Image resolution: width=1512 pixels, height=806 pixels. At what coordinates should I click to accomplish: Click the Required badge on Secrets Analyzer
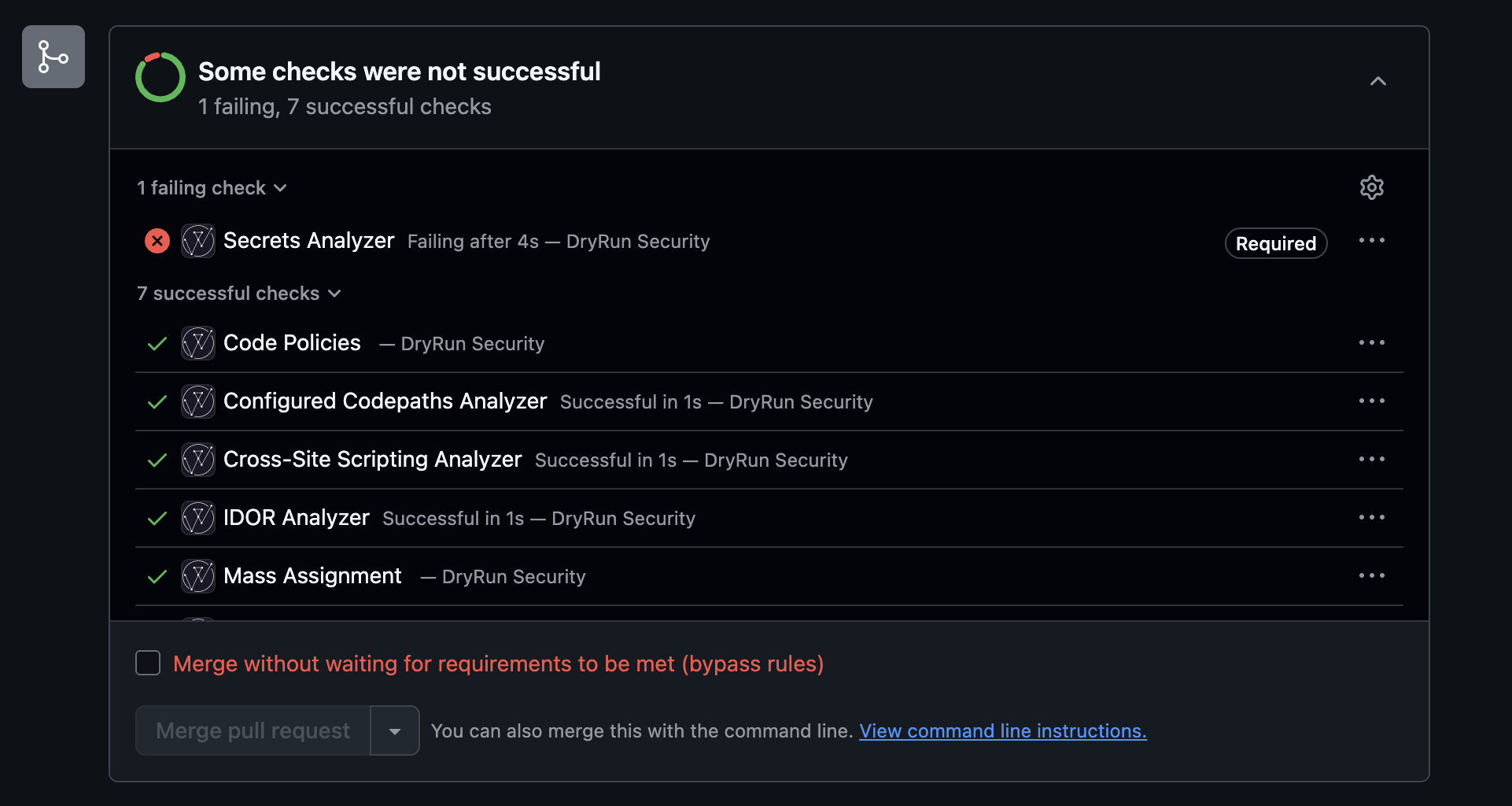click(1275, 243)
